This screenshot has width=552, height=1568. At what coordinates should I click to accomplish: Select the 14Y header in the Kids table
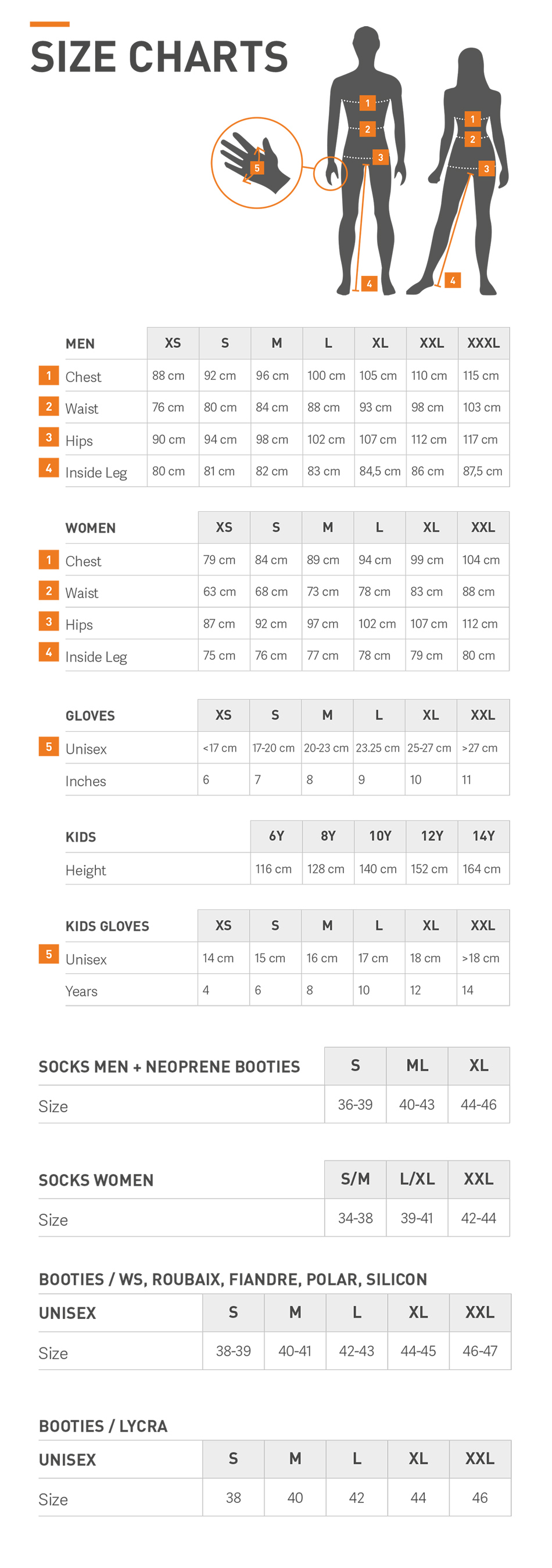[483, 836]
